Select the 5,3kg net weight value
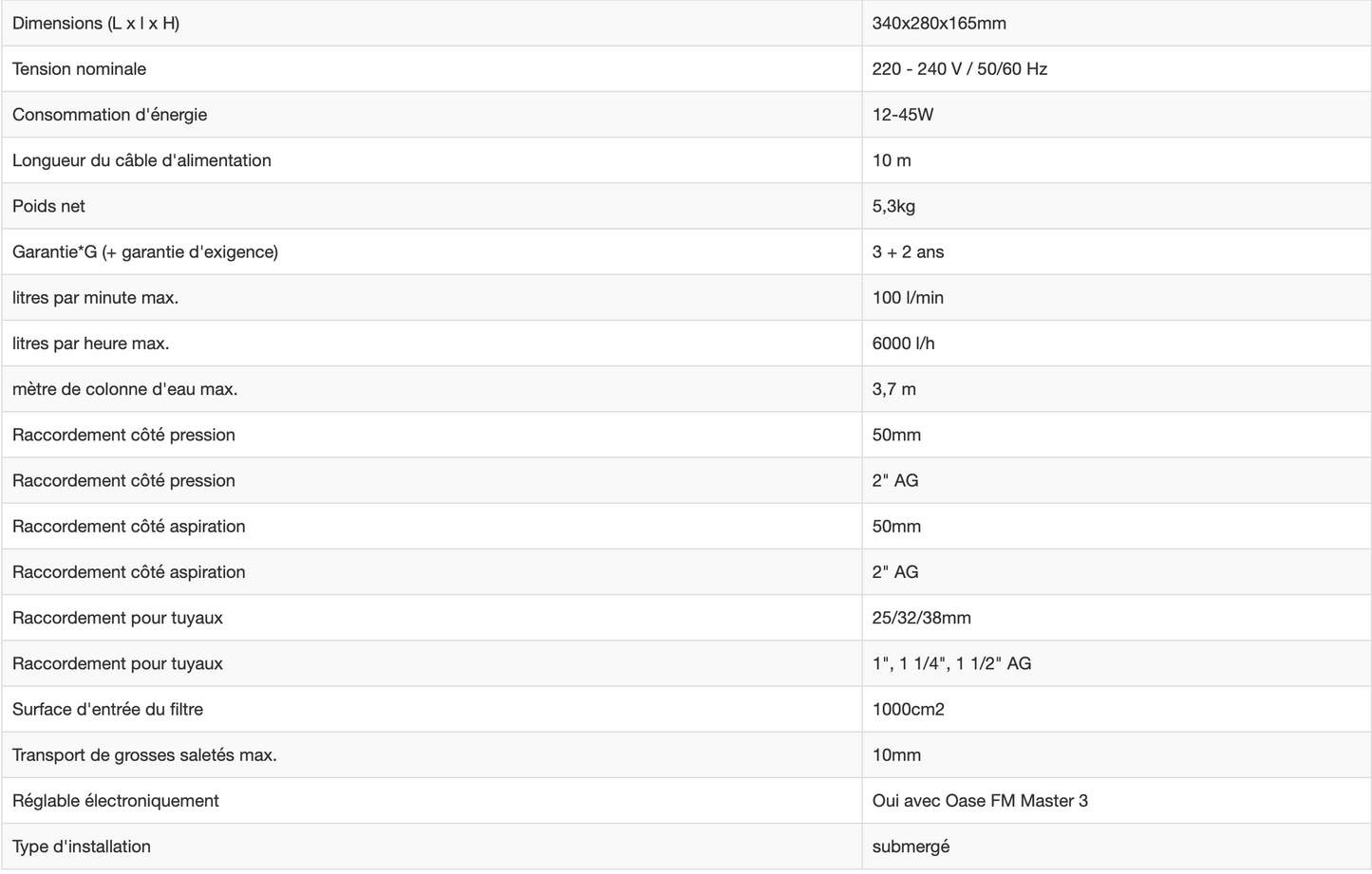The image size is (1372, 874). pyautogui.click(x=893, y=206)
